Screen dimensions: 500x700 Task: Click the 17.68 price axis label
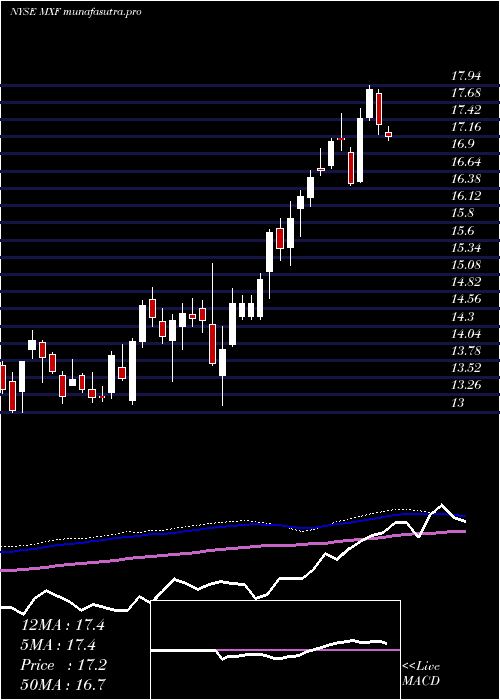tap(466, 93)
